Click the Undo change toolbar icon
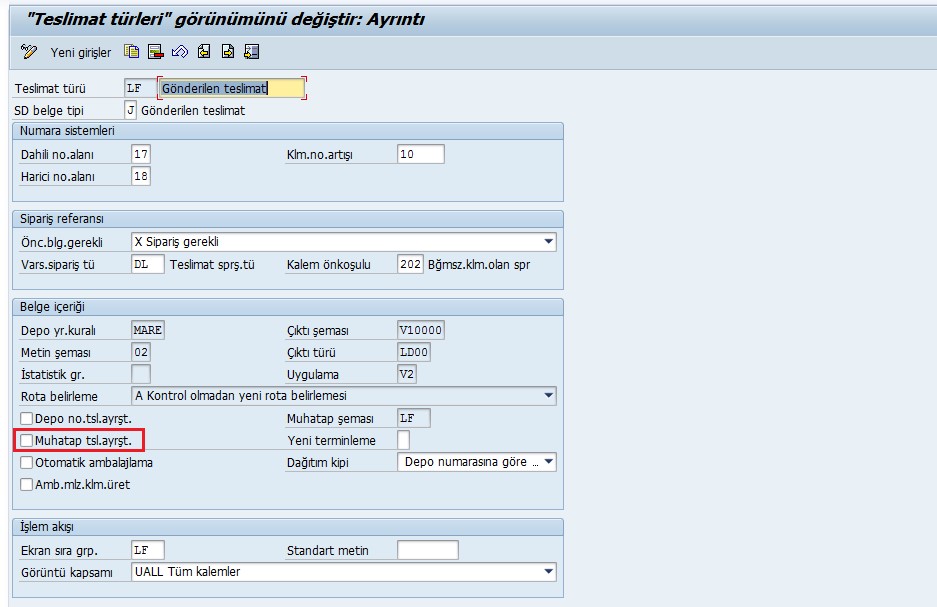Image resolution: width=937 pixels, height=607 pixels. [x=180, y=52]
